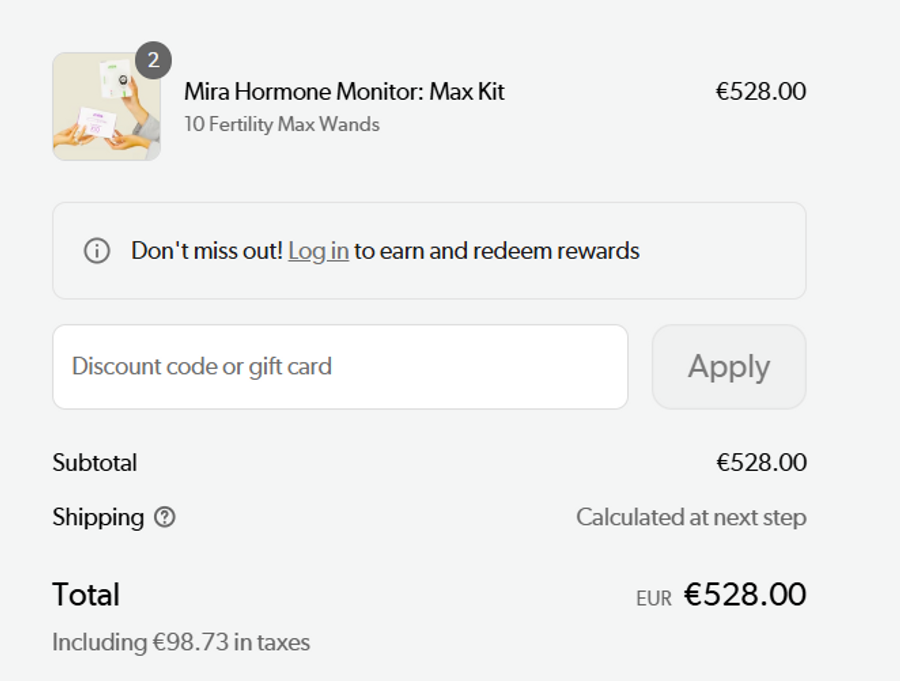Click the quantity badge showing 2
This screenshot has width=900, height=681.
(x=153, y=61)
